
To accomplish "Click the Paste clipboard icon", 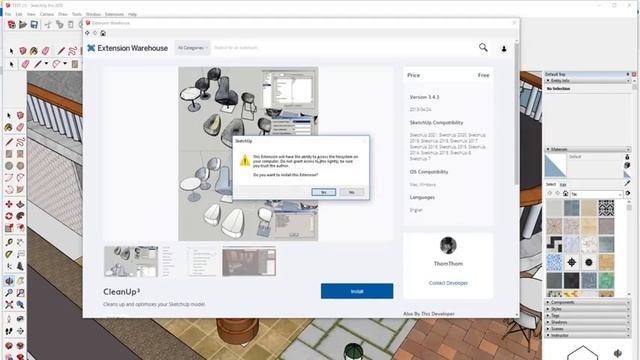I will click(71, 25).
